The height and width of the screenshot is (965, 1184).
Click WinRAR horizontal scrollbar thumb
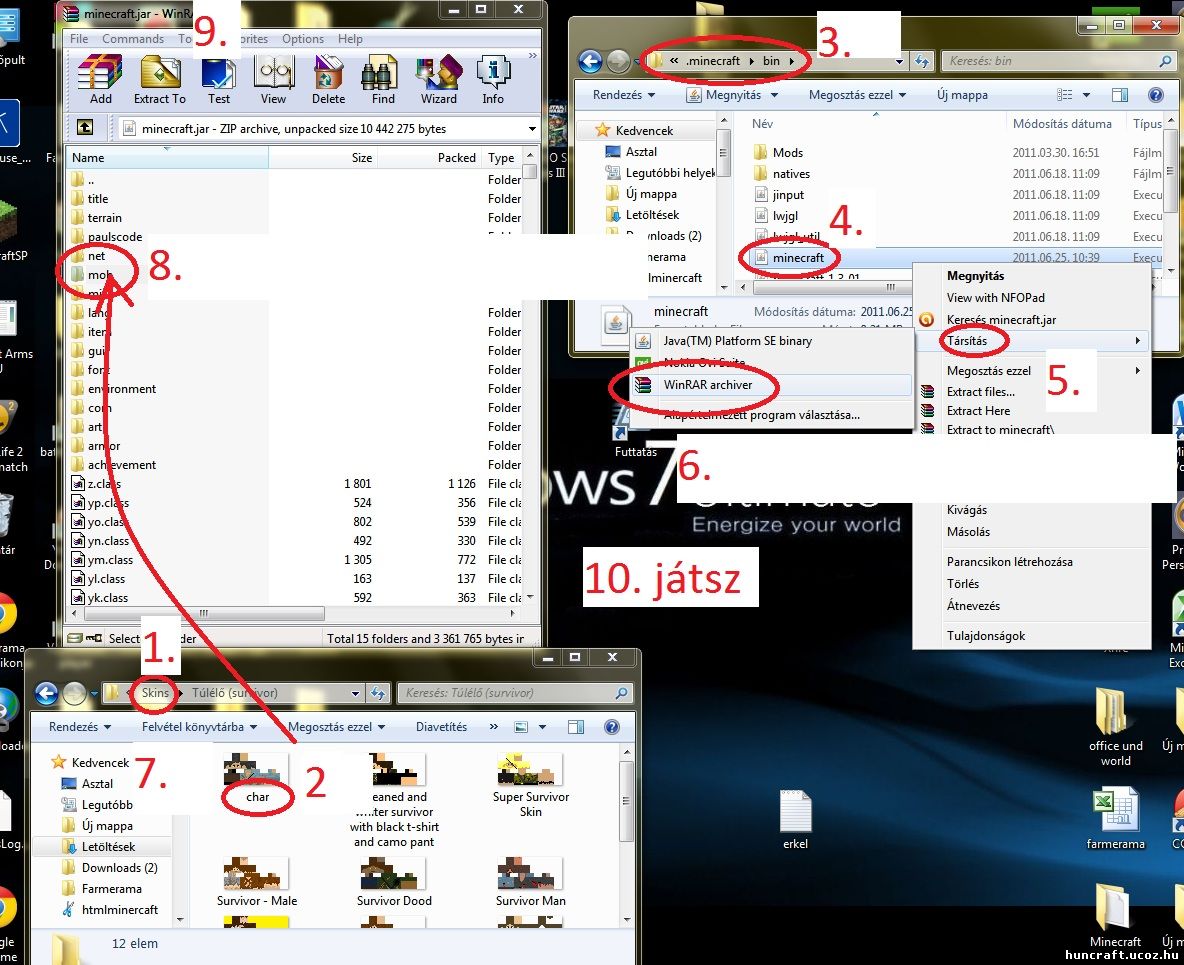click(203, 613)
